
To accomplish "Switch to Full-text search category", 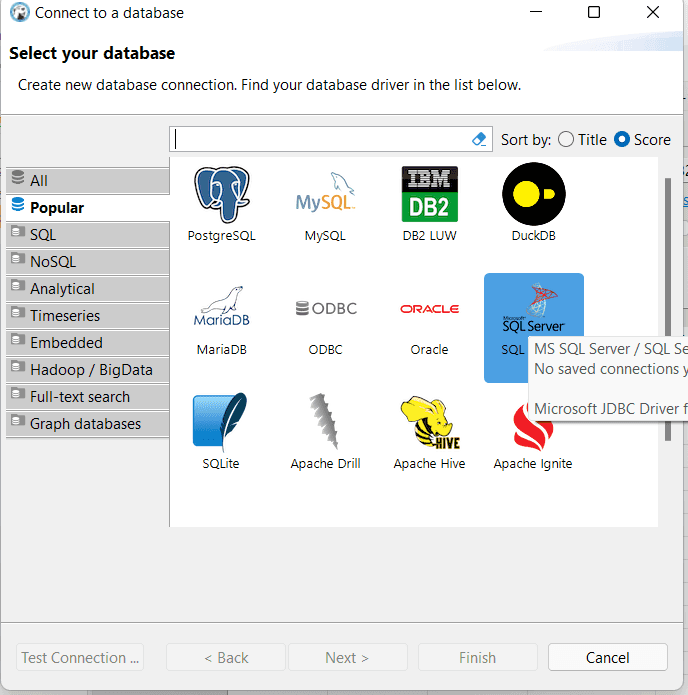I will pyautogui.click(x=88, y=397).
